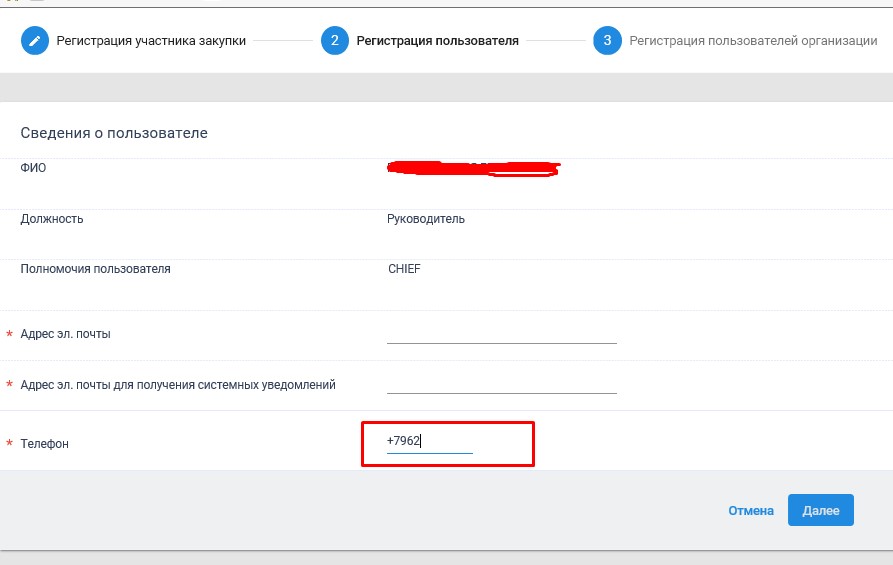Viewport: 893px width, 565px height.
Task: Click the 'Адрес эл. почты' label
Action: point(65,334)
